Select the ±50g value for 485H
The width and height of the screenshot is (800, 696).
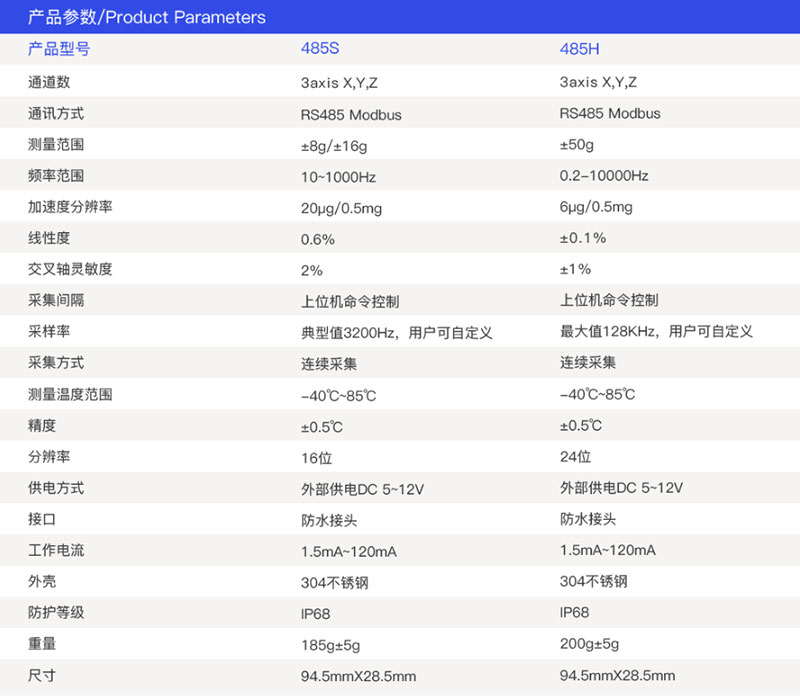click(x=578, y=144)
